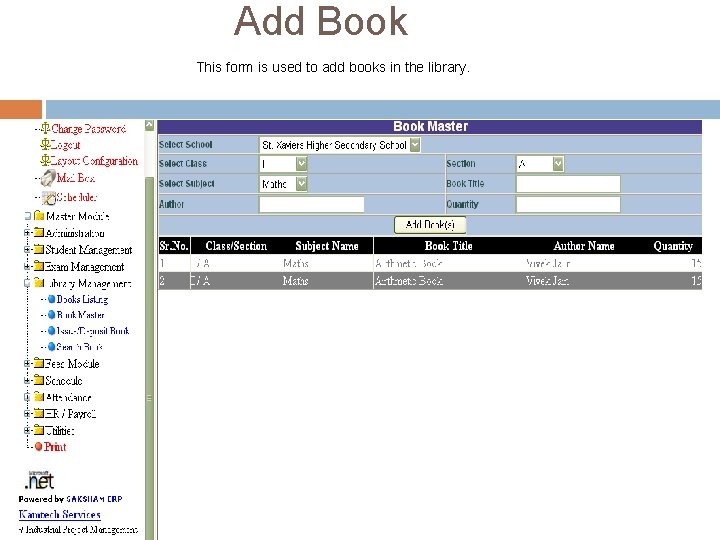720x540 pixels.
Task: Expand the HR / Payroll tree node
Action: click(27, 413)
